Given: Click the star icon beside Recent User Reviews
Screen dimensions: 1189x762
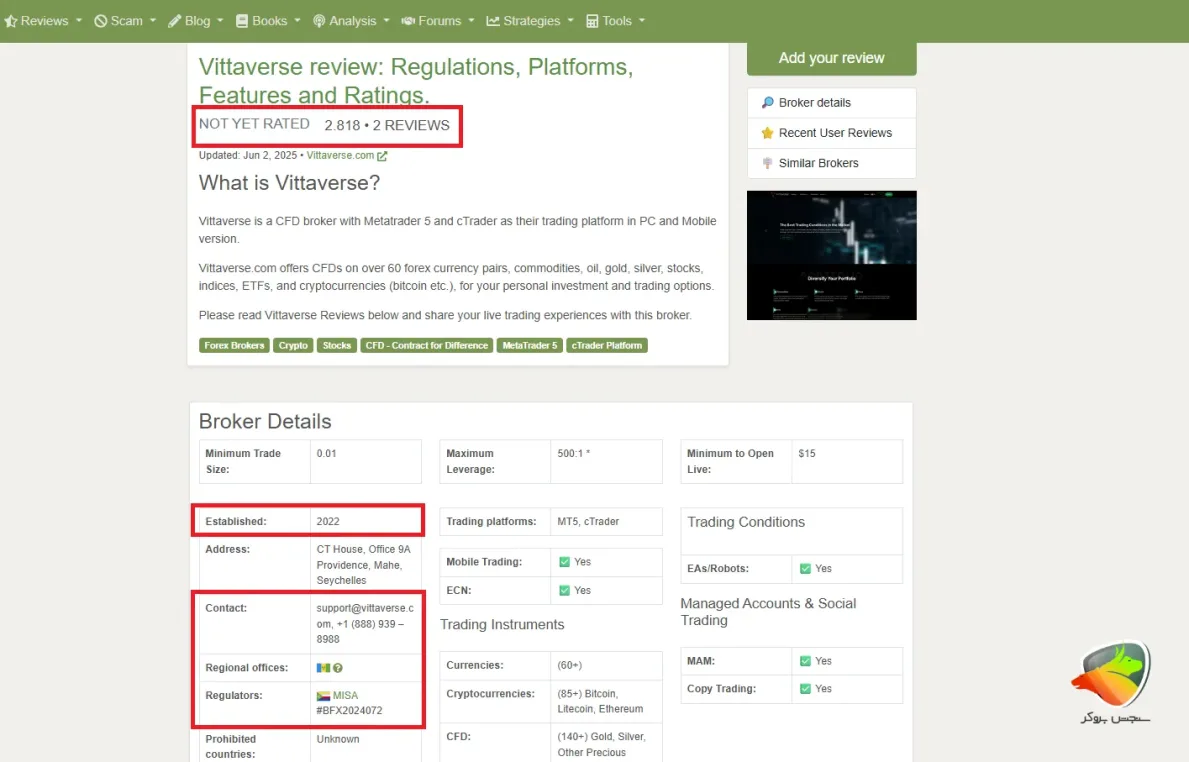Looking at the screenshot, I should pos(767,133).
